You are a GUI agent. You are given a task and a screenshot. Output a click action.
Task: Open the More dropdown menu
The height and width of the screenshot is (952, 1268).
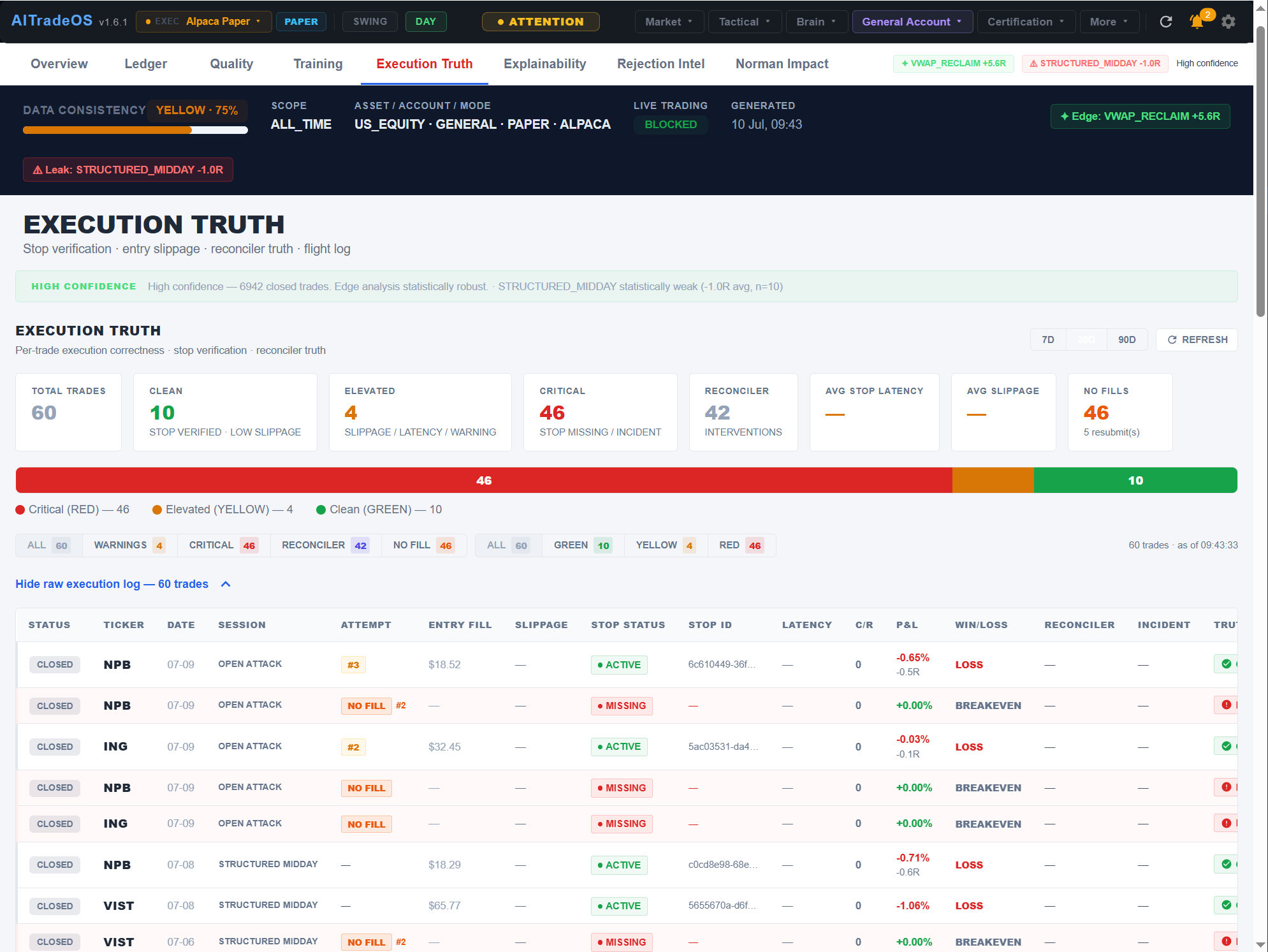tap(1109, 22)
